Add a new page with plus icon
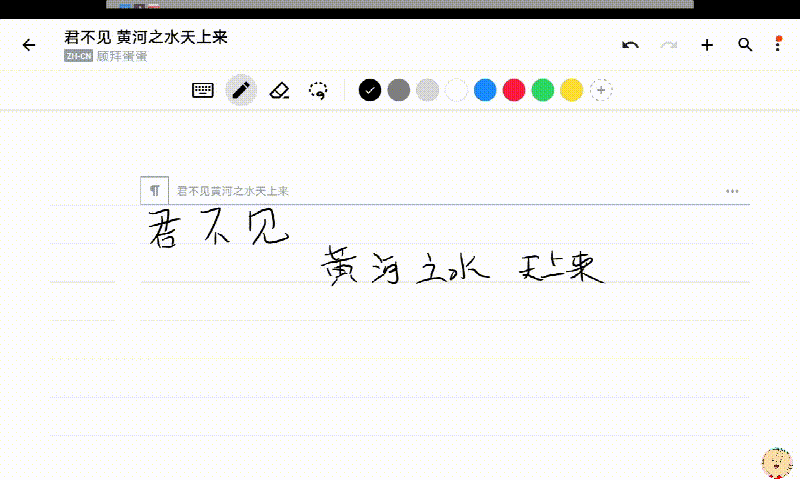Viewport: 800px width, 480px height. [x=707, y=45]
